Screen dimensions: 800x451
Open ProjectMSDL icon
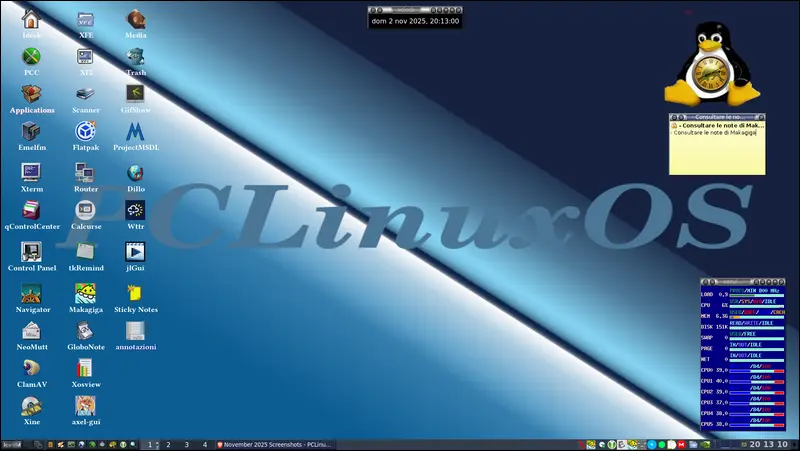click(x=135, y=132)
